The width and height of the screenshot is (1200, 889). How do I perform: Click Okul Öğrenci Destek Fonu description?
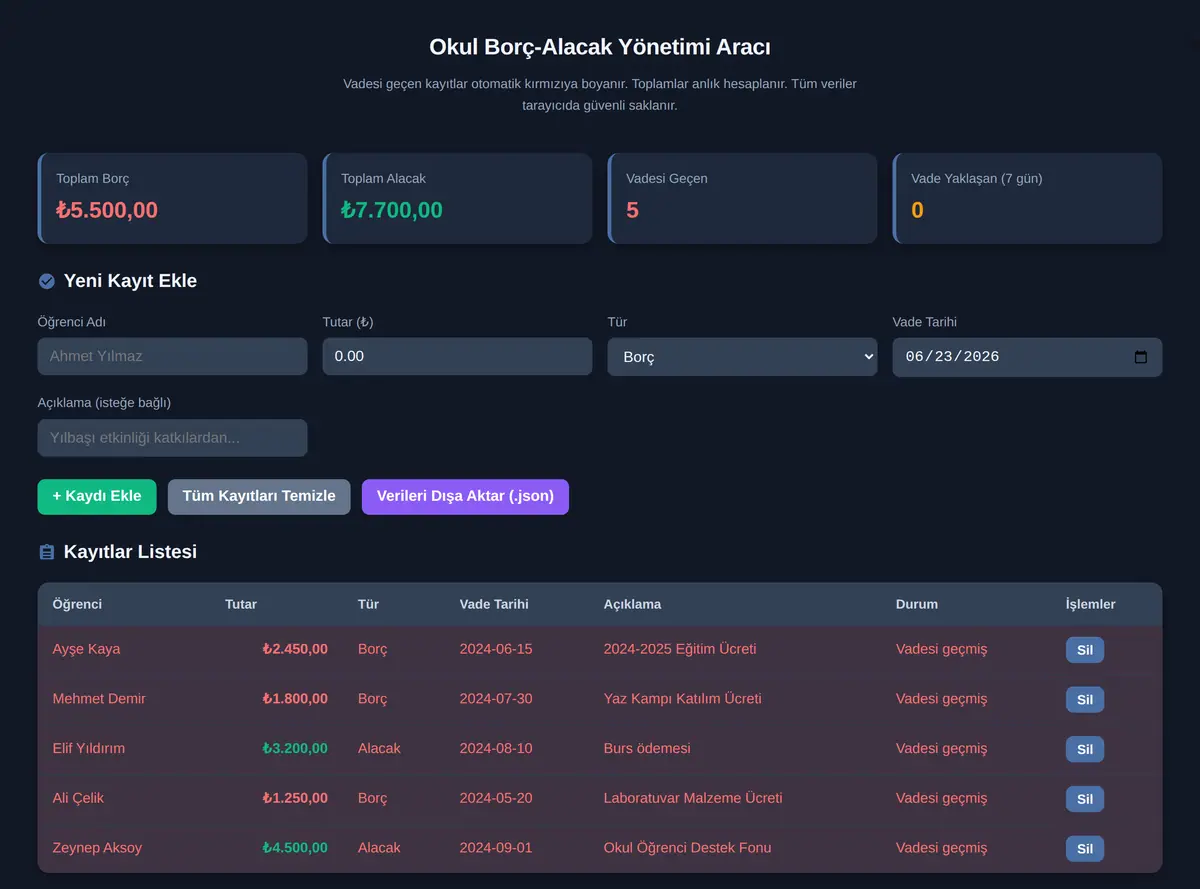[687, 848]
